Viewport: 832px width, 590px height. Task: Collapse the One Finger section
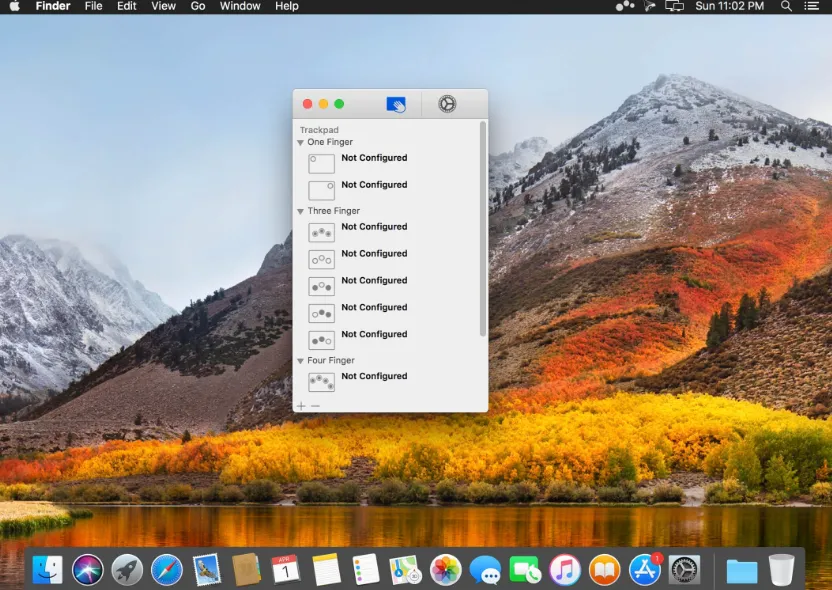tap(300, 142)
